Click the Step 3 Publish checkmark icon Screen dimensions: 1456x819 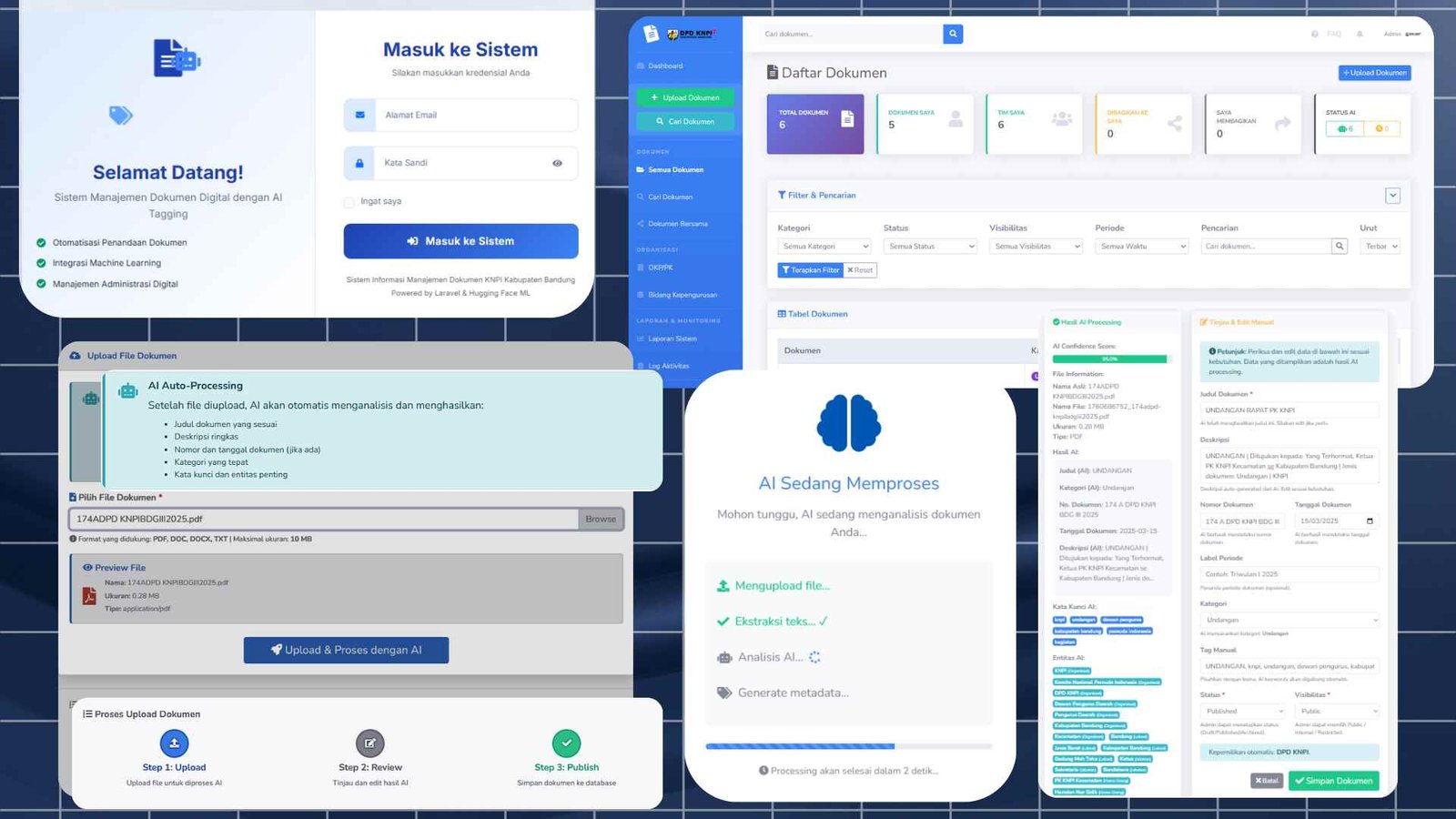point(566,743)
